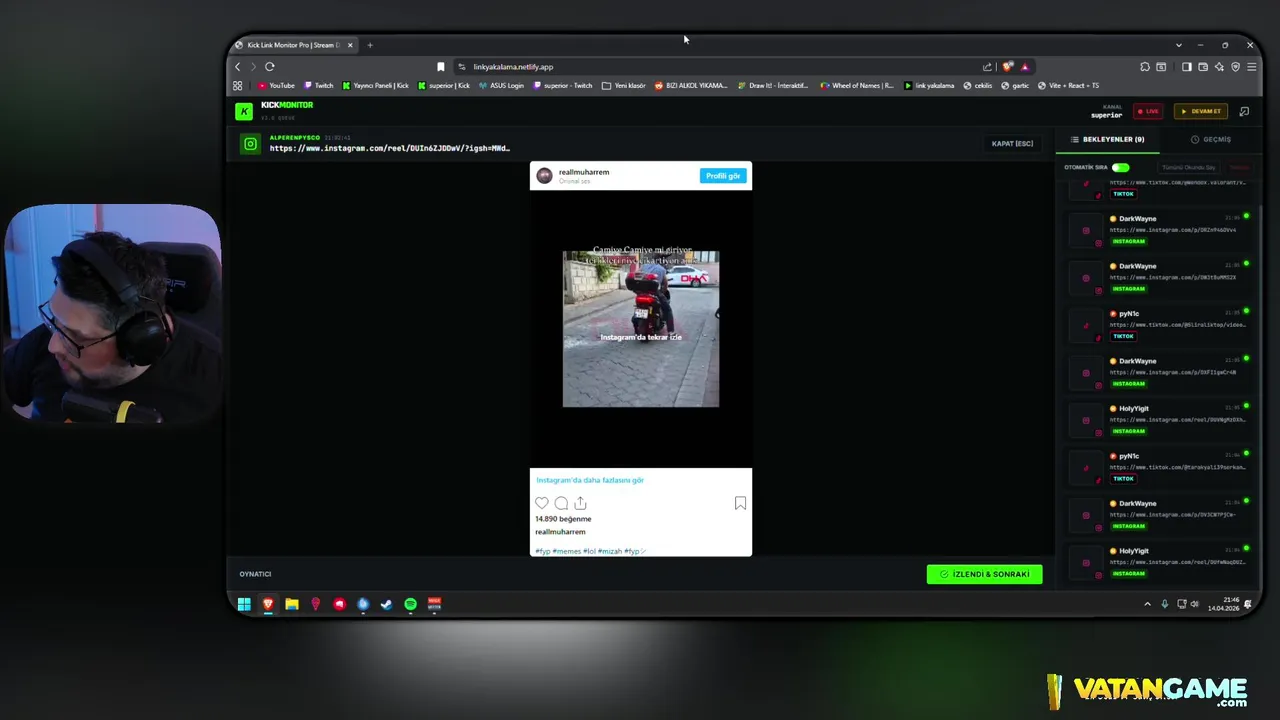Open "Instagram'da daha fazlasını gör" link

click(x=590, y=480)
